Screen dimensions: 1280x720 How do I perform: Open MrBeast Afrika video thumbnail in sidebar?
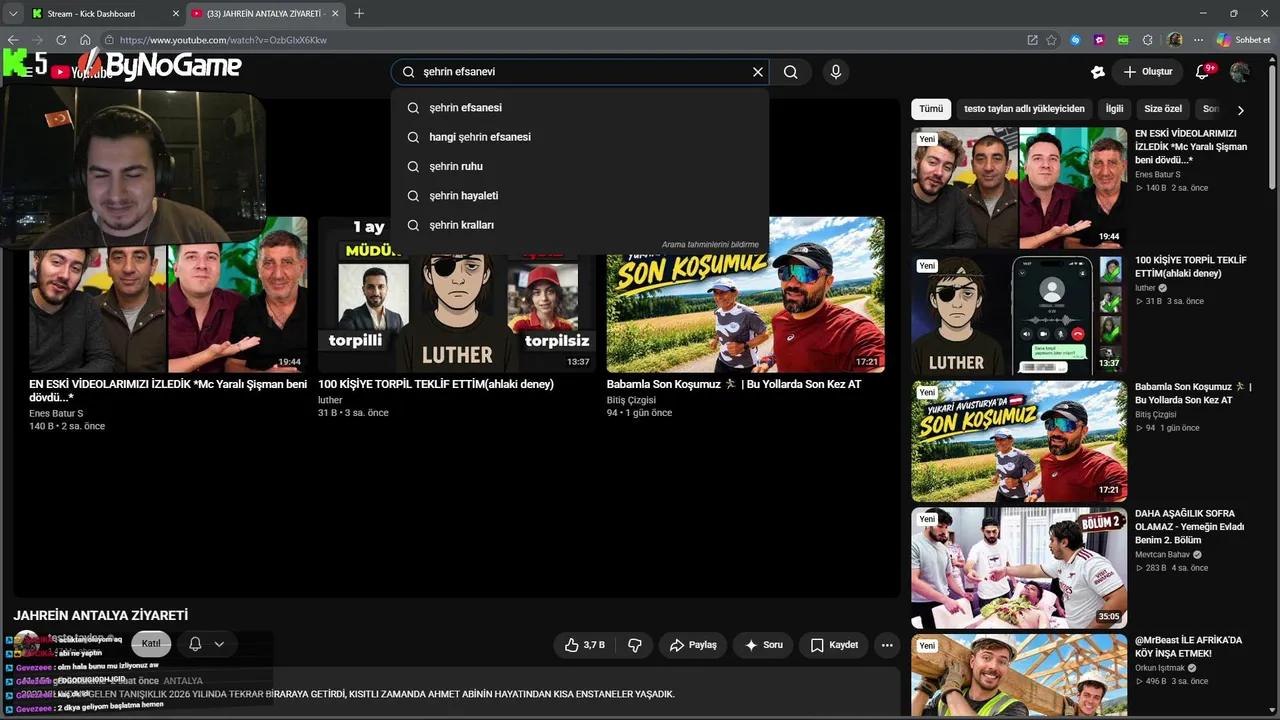tap(1019, 677)
